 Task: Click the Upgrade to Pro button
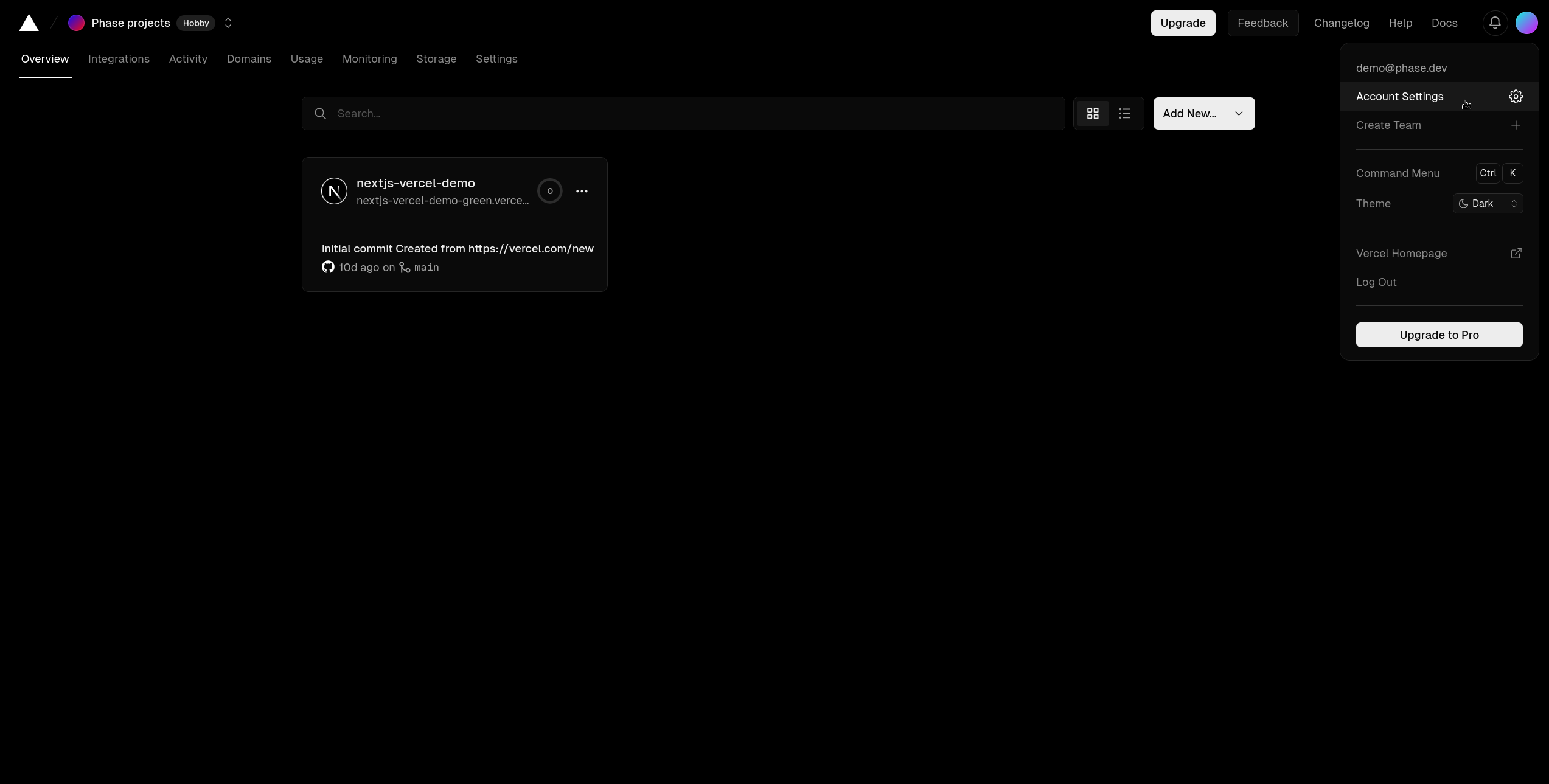1439,335
